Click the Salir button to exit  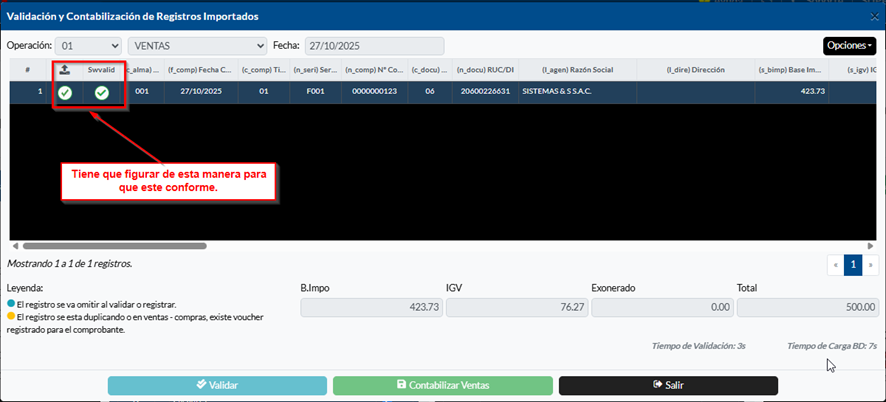coord(668,385)
